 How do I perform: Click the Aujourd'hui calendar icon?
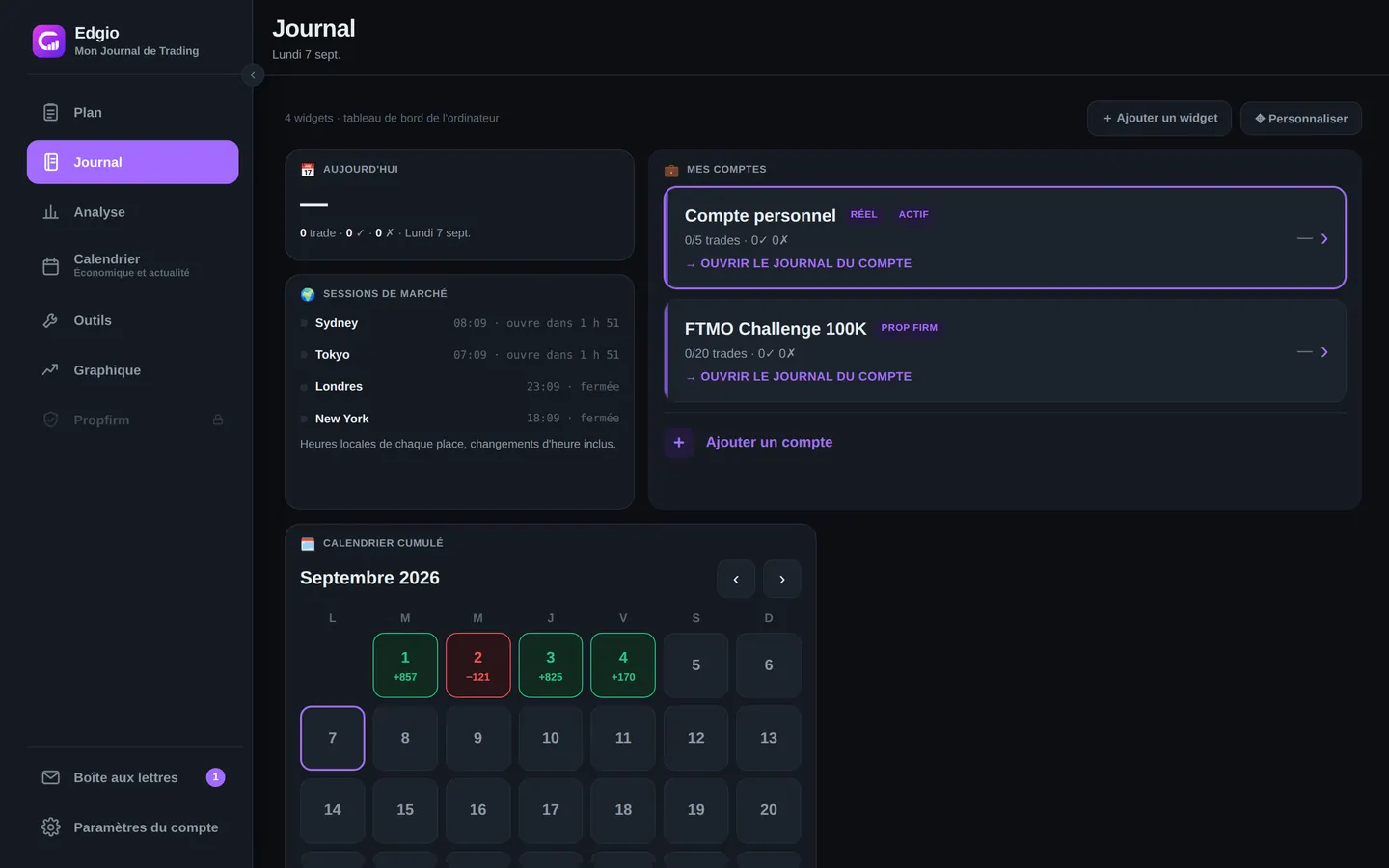(308, 170)
